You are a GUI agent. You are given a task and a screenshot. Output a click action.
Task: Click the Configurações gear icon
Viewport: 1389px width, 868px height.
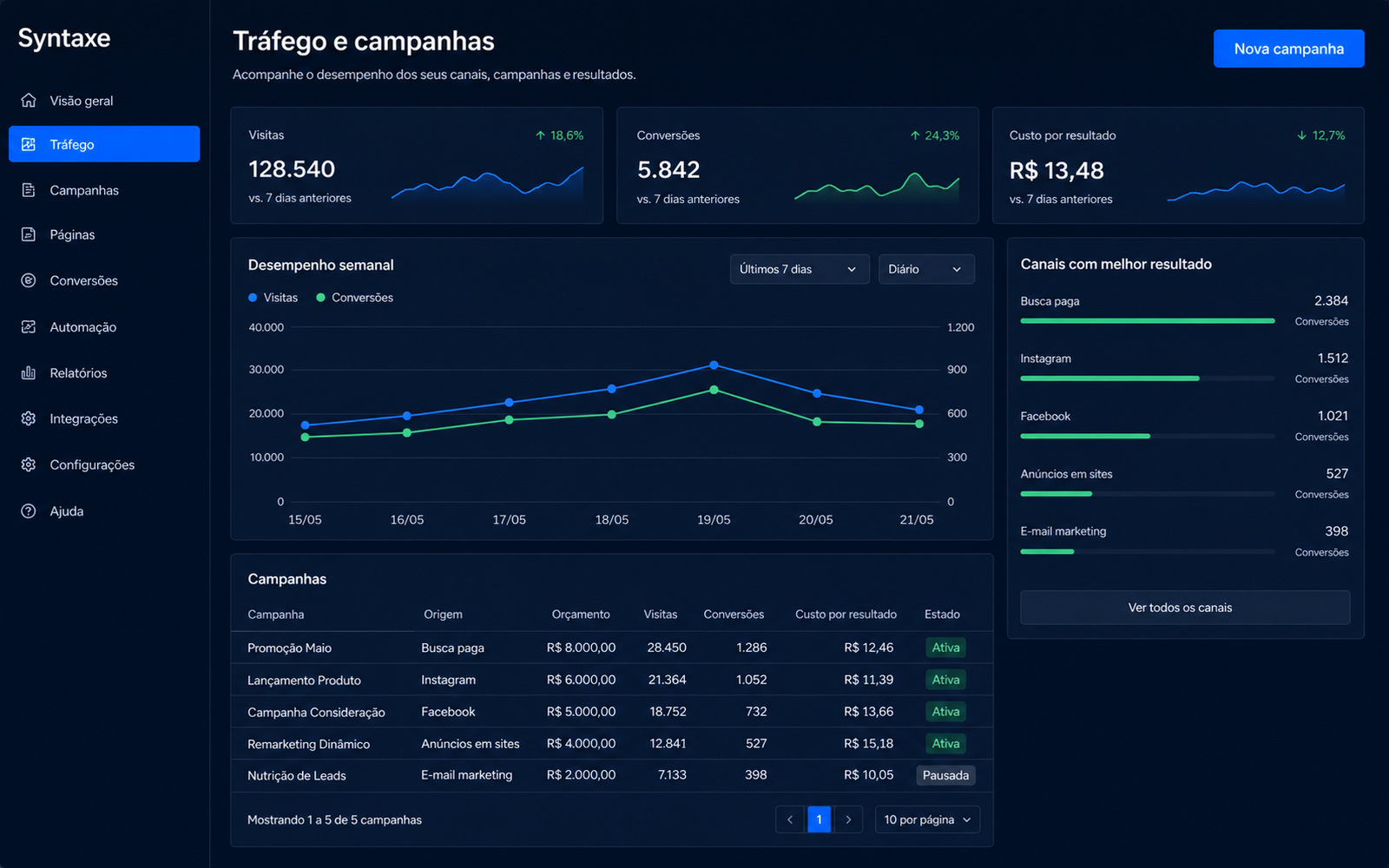[x=29, y=464]
